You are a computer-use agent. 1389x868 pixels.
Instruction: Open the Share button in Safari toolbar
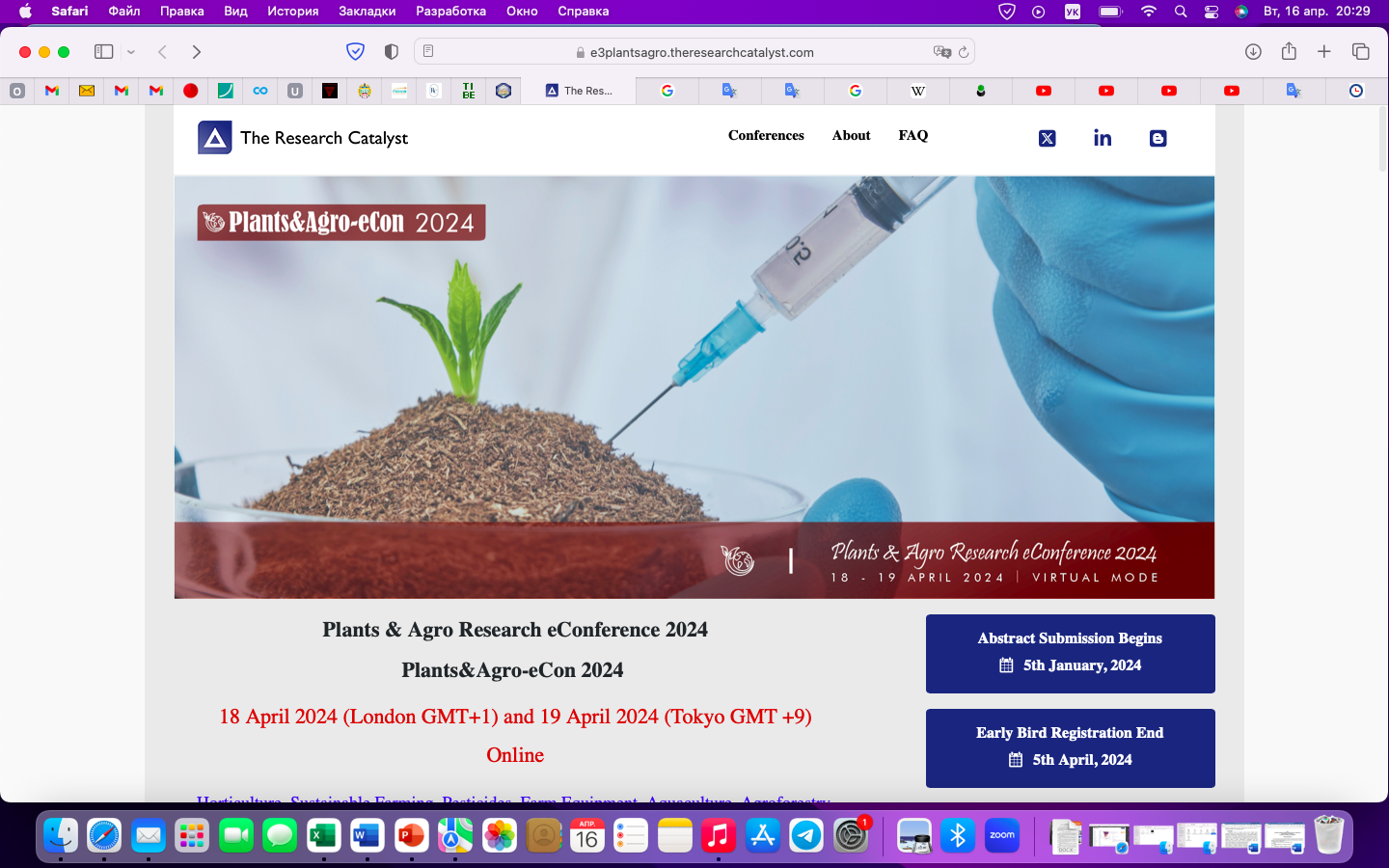click(x=1289, y=51)
